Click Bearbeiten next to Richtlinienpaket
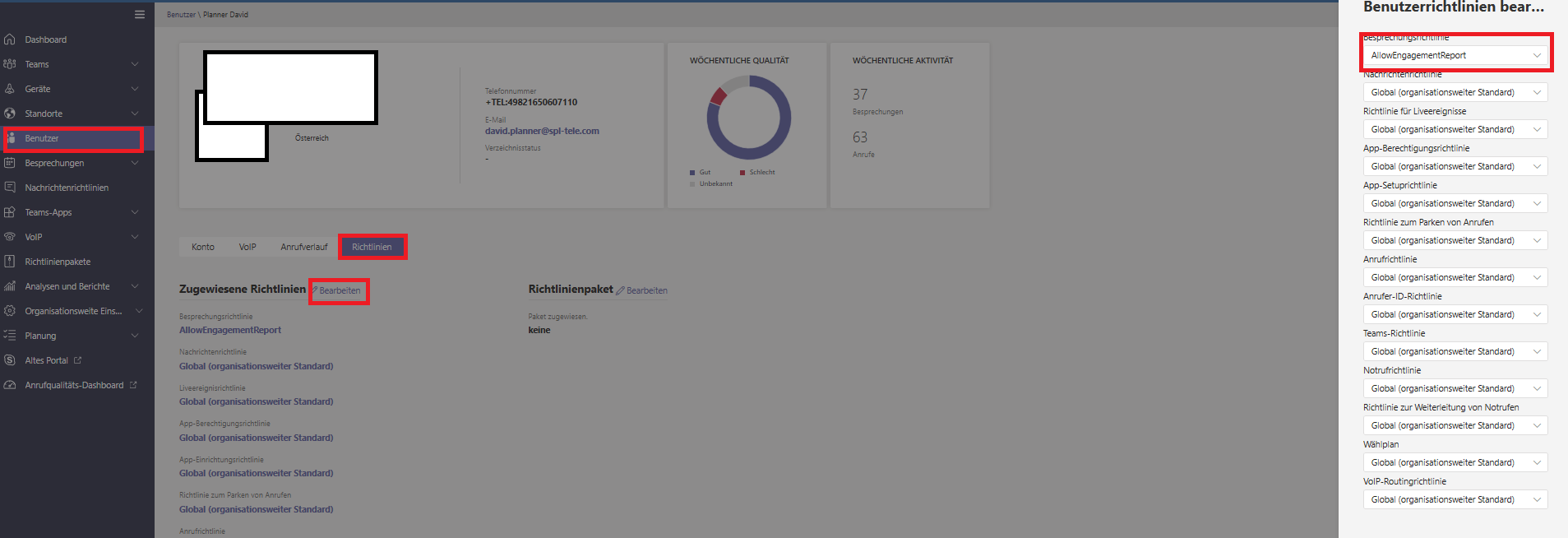 pos(642,290)
